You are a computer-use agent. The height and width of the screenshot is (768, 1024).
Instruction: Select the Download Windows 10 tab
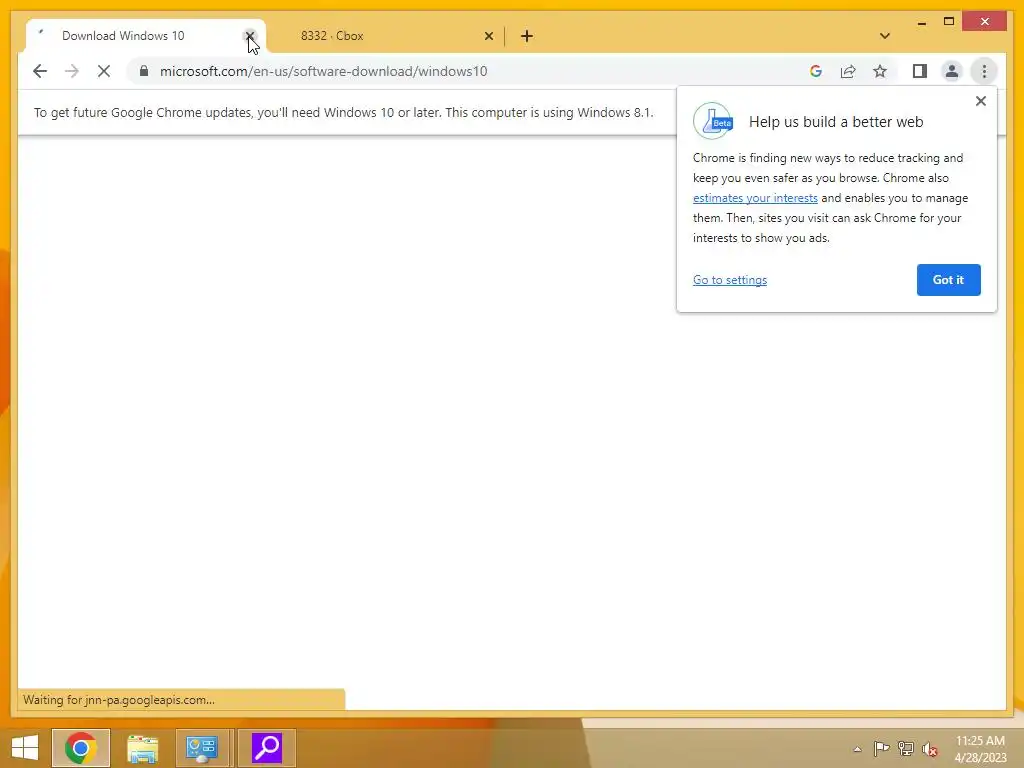[x=145, y=36]
